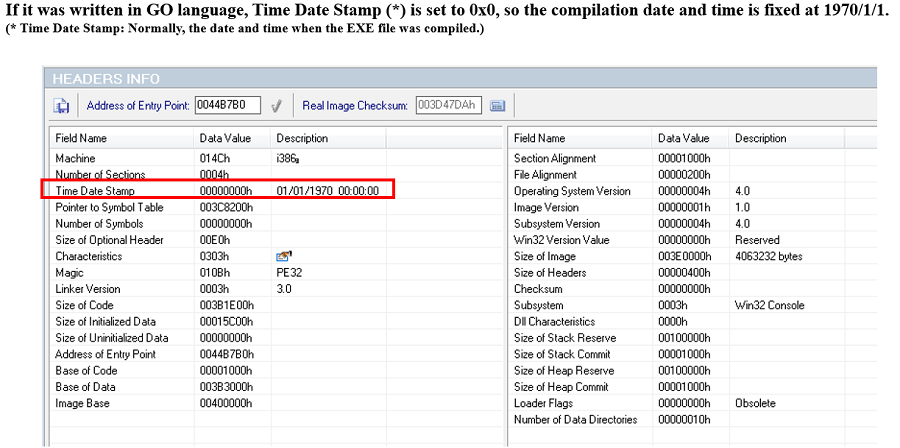Click the checksum calculator icon
The width and height of the screenshot is (900, 448).
point(498,105)
